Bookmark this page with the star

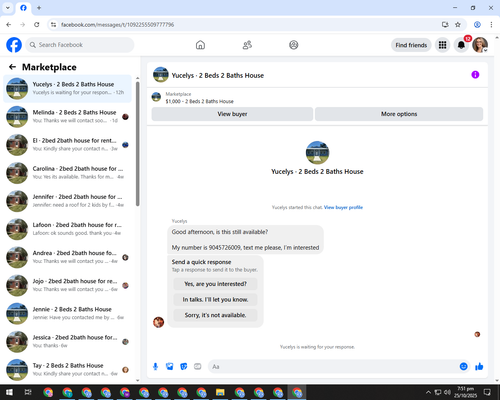click(458, 25)
